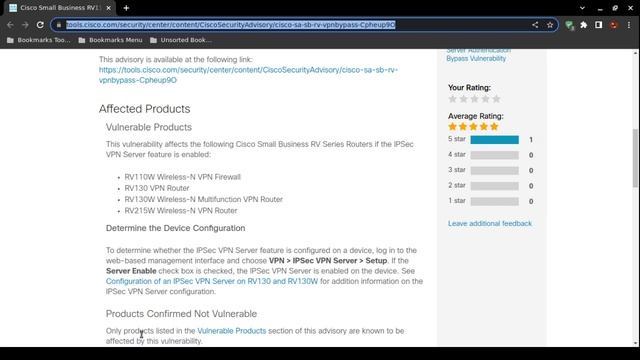Image resolution: width=640 pixels, height=360 pixels.
Task: Click the 5 star rating bar
Action: pyautogui.click(x=494, y=140)
